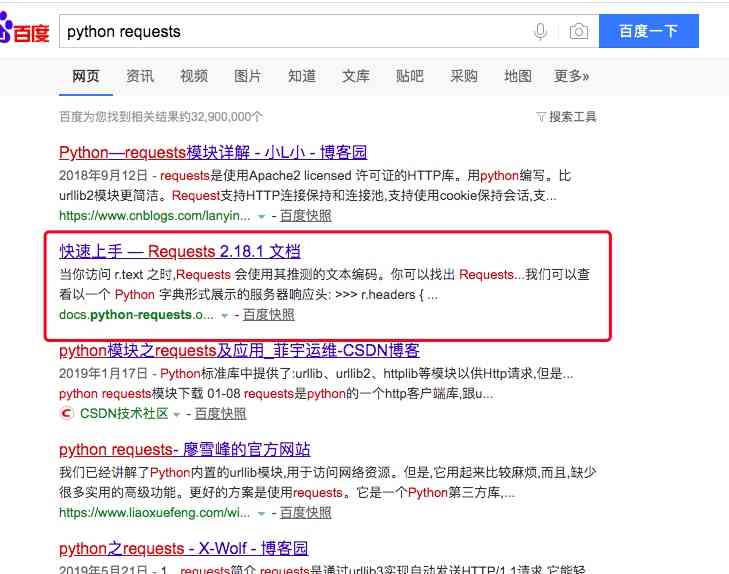
Task: Click the microphone voice search icon
Action: click(x=541, y=32)
